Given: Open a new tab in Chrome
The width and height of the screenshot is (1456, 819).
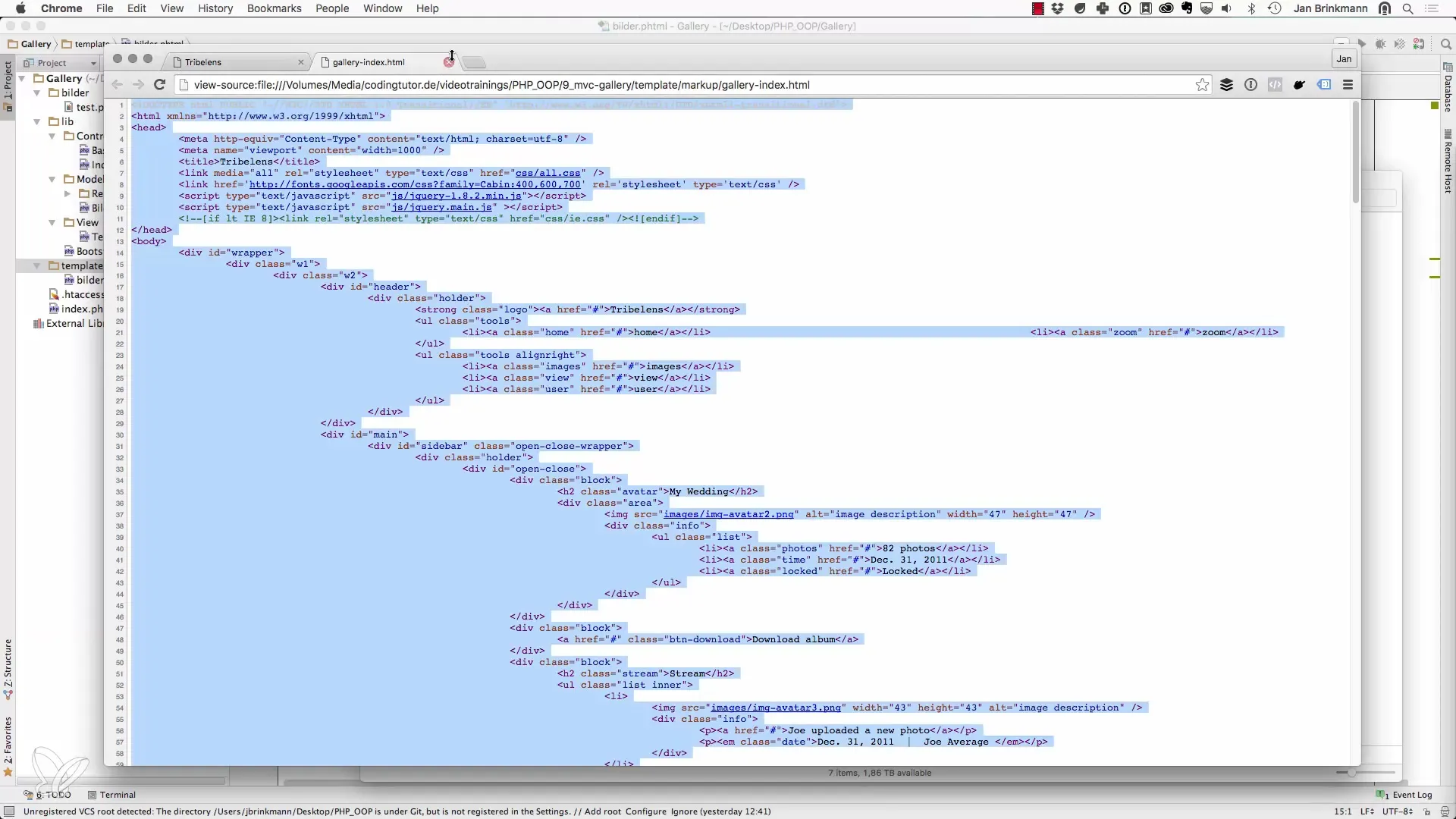Looking at the screenshot, I should [x=474, y=62].
